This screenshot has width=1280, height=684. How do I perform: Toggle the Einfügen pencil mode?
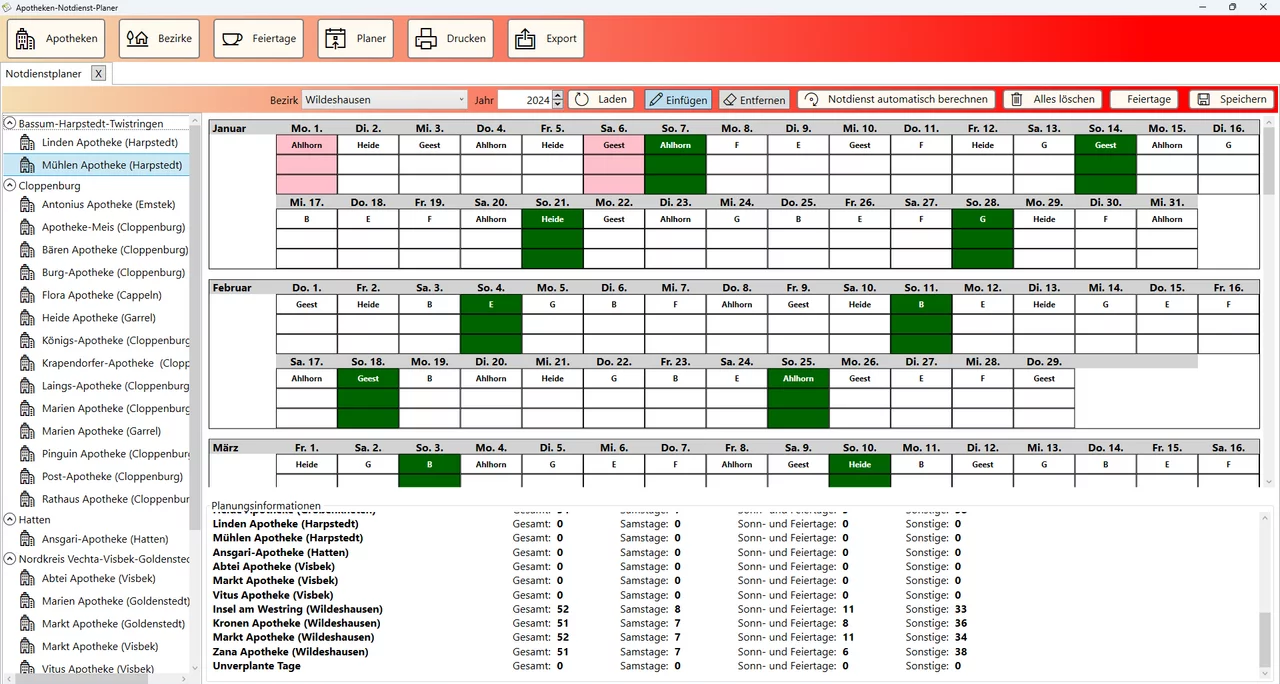[x=678, y=100]
